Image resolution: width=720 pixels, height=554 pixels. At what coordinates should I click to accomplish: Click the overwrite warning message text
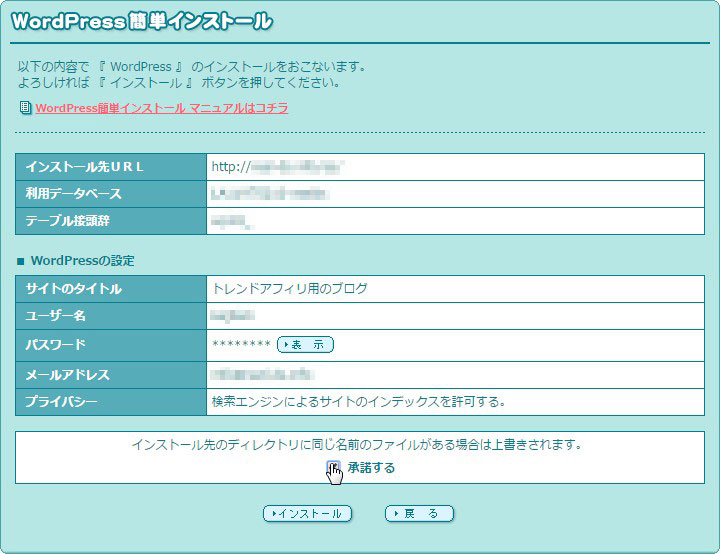(357, 445)
